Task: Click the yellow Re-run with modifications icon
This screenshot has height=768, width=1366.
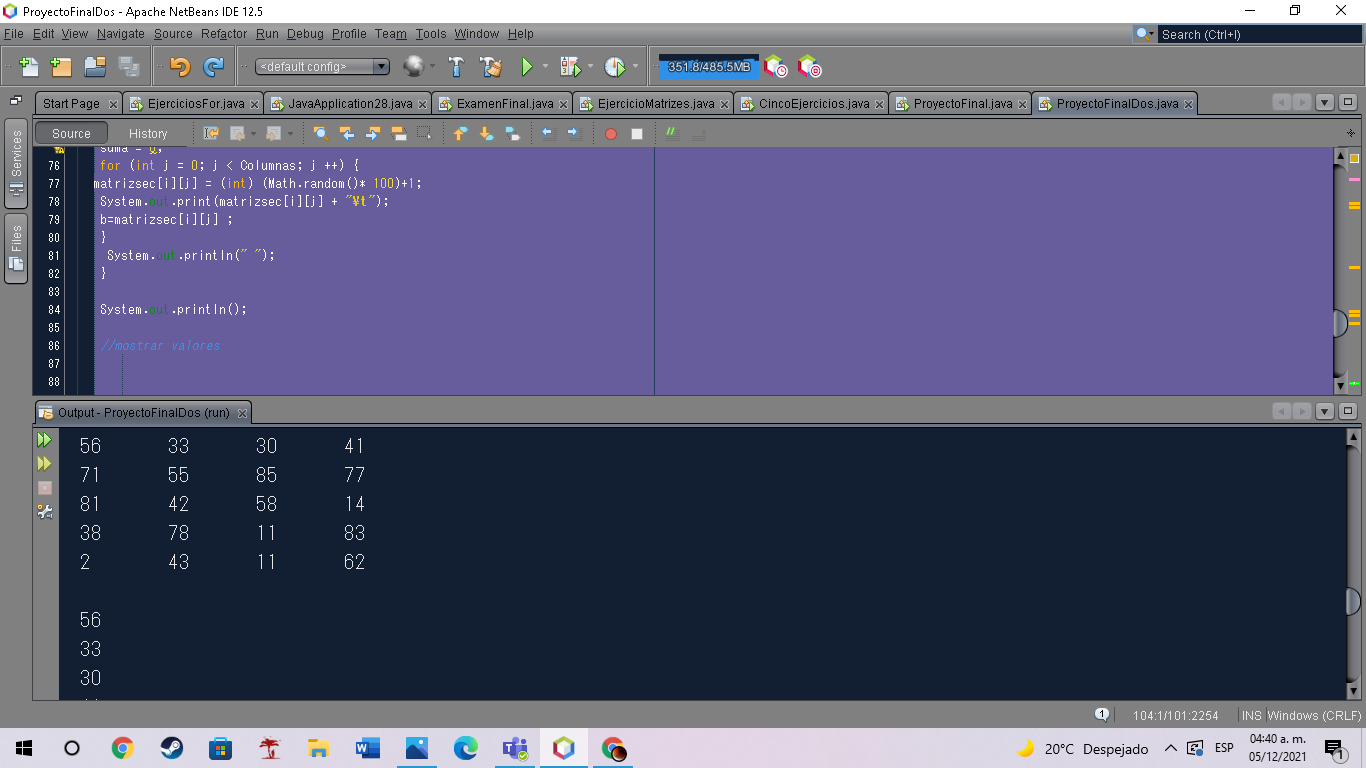Action: pos(44,464)
